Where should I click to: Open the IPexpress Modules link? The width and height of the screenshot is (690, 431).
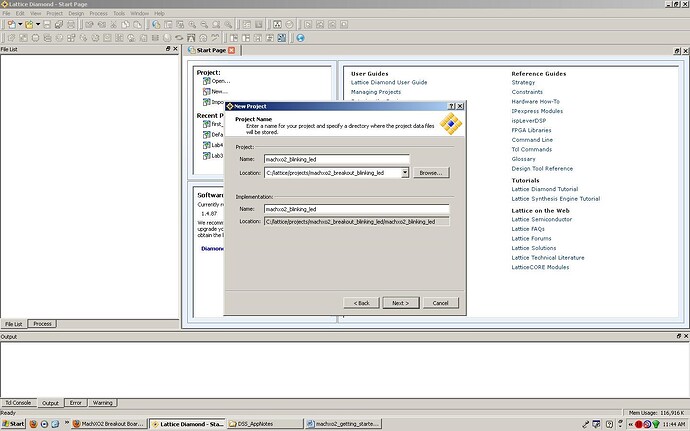[x=537, y=111]
